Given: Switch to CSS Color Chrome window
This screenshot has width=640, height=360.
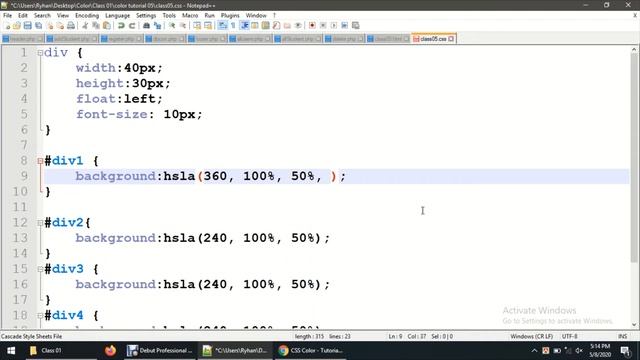Looking at the screenshot, I should tap(311, 351).
